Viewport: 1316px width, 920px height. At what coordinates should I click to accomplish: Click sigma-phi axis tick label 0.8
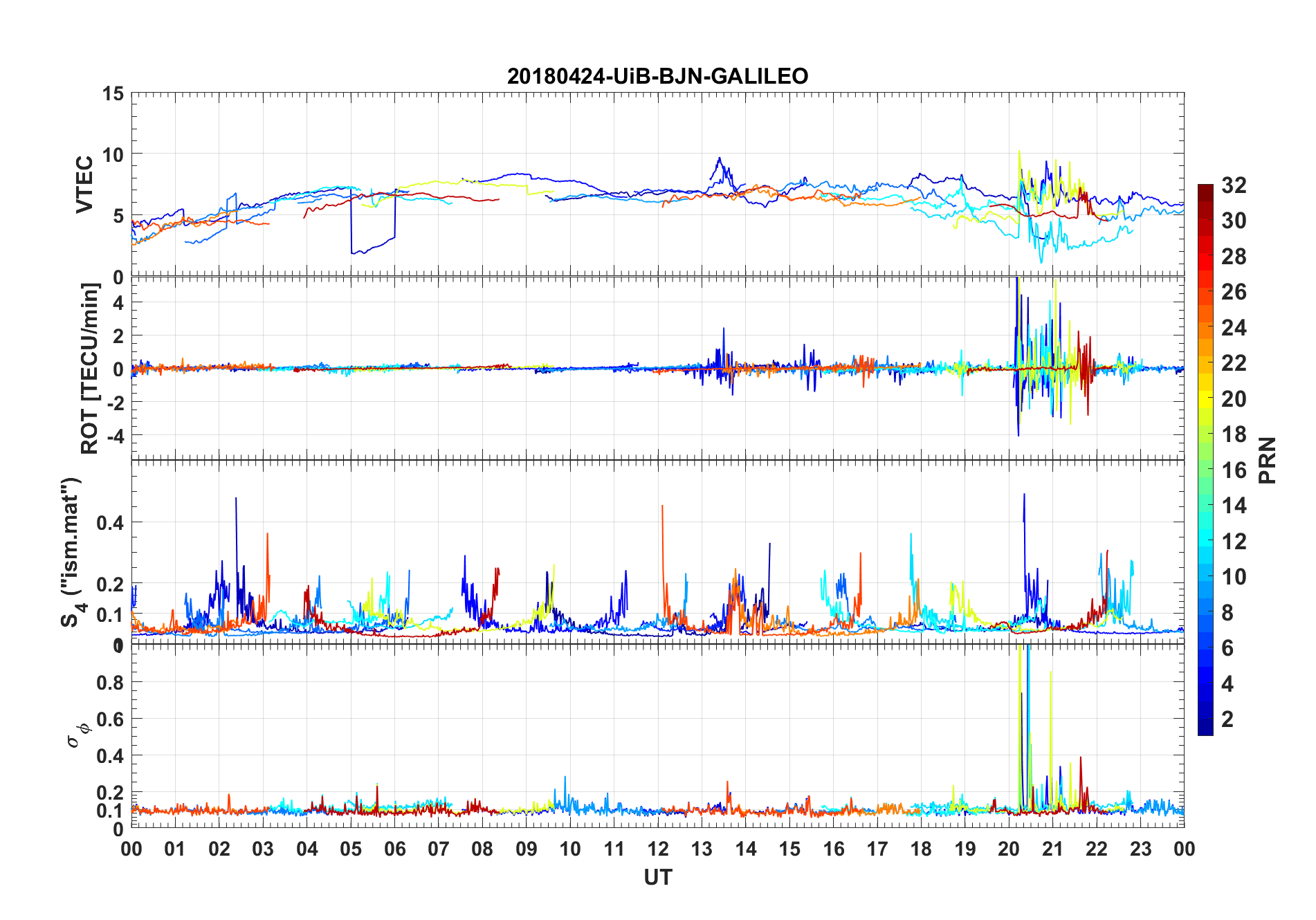(111, 682)
